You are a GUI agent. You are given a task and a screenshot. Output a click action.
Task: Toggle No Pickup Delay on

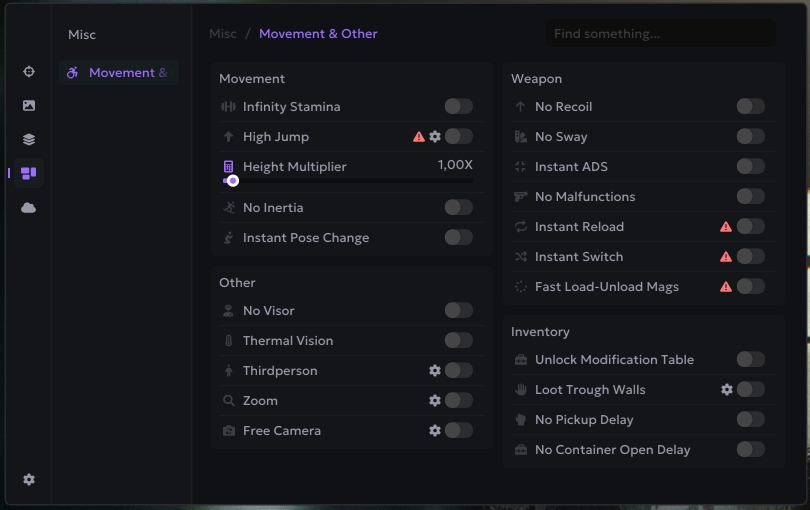[750, 419]
